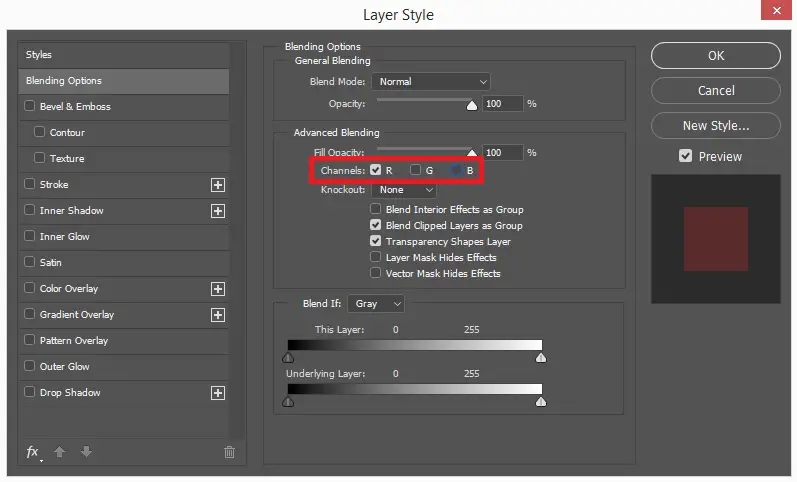Open Satin settings from list label

coord(50,262)
